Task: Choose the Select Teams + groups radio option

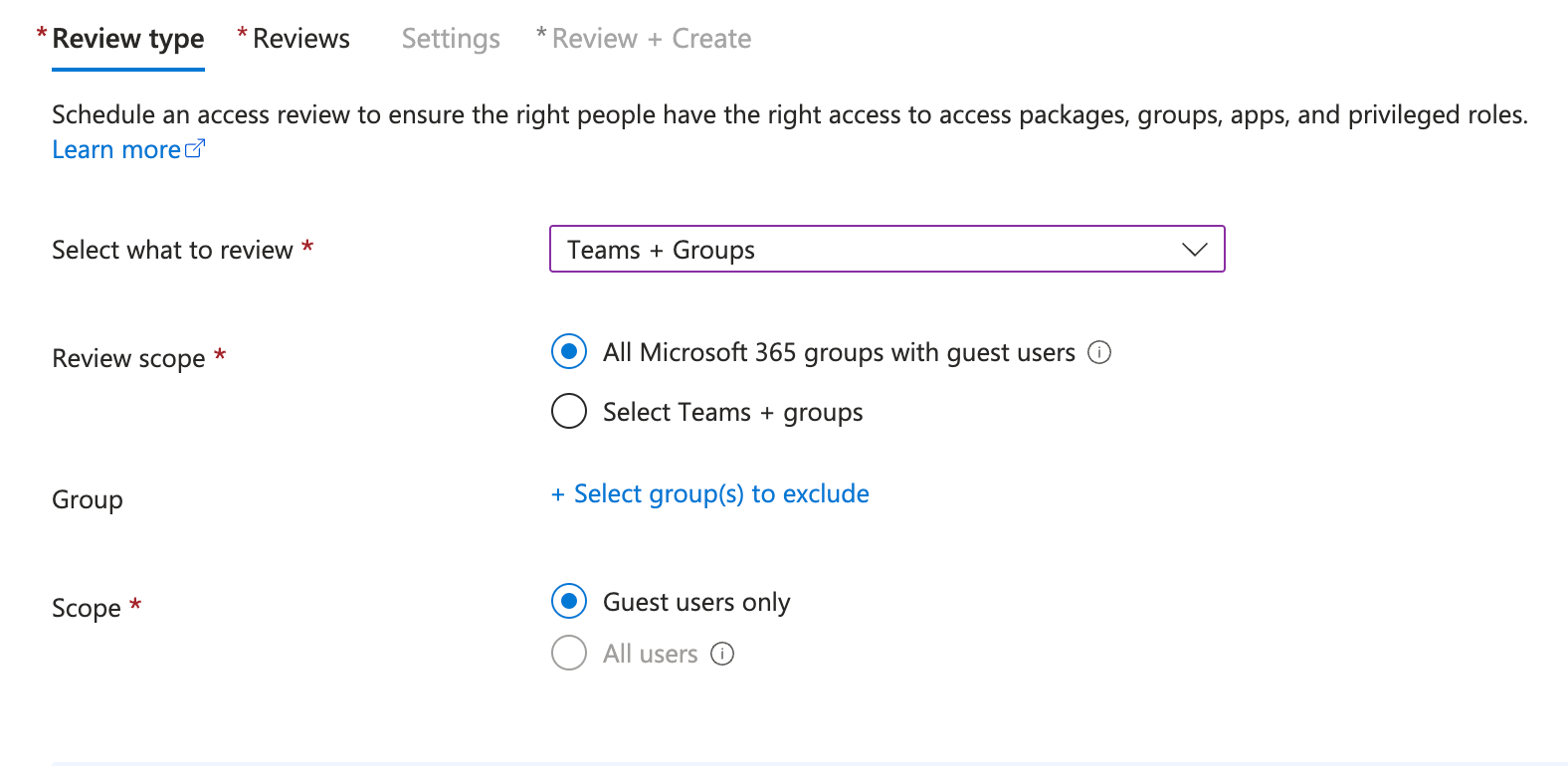Action: pyautogui.click(x=569, y=411)
